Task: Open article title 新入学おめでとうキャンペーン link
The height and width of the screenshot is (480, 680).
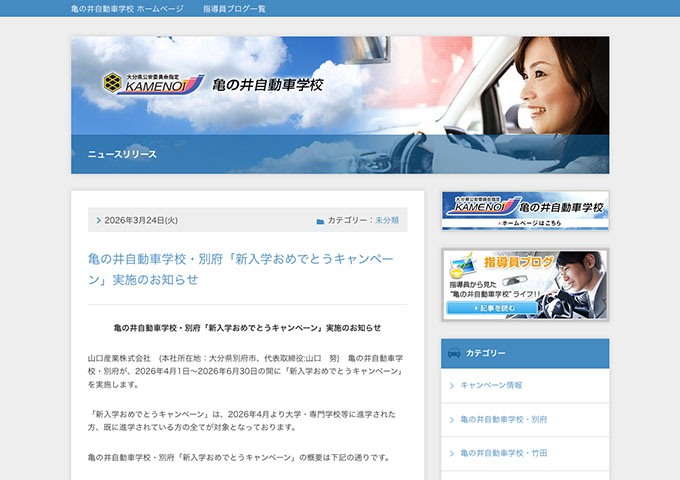Action: 241,269
